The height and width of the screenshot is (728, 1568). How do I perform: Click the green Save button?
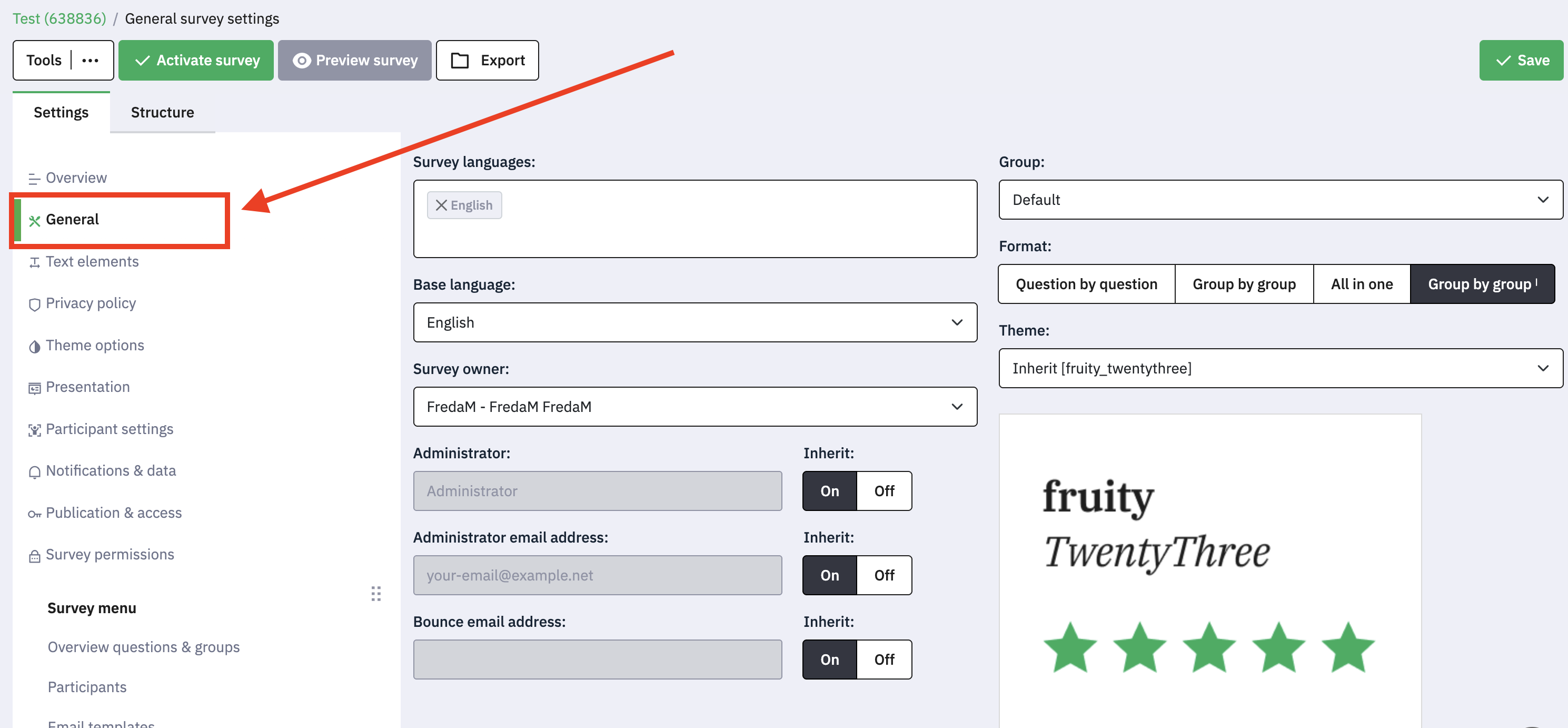click(1521, 60)
